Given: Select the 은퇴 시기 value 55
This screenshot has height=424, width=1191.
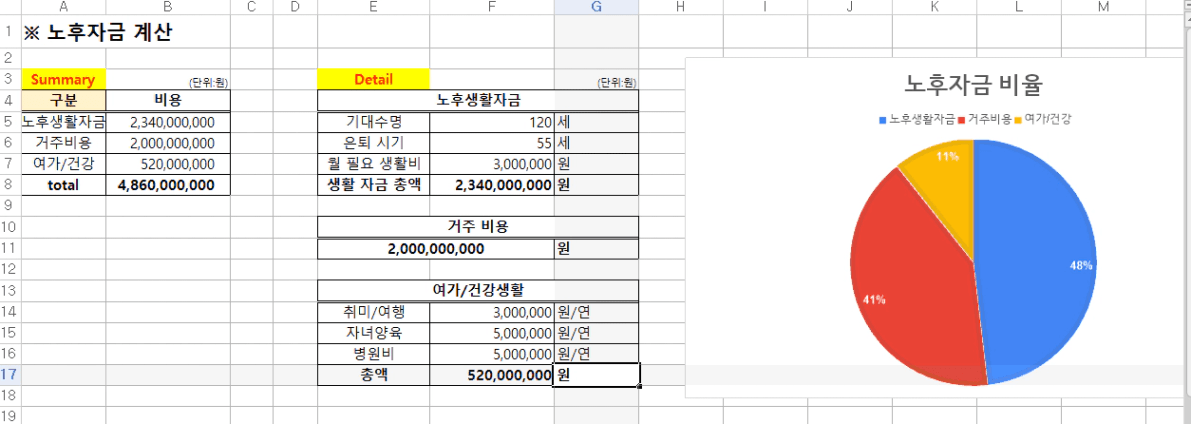Looking at the screenshot, I should click(492, 143).
